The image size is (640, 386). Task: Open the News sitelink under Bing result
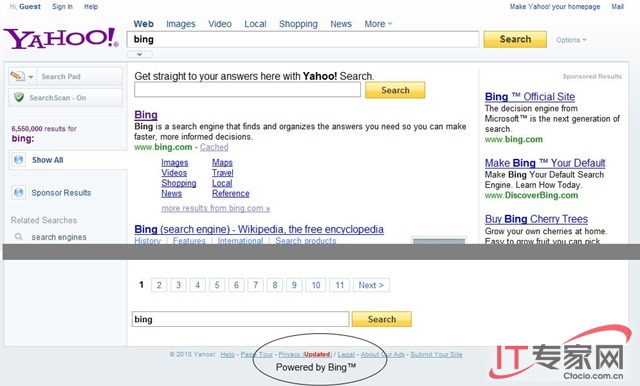(171, 193)
